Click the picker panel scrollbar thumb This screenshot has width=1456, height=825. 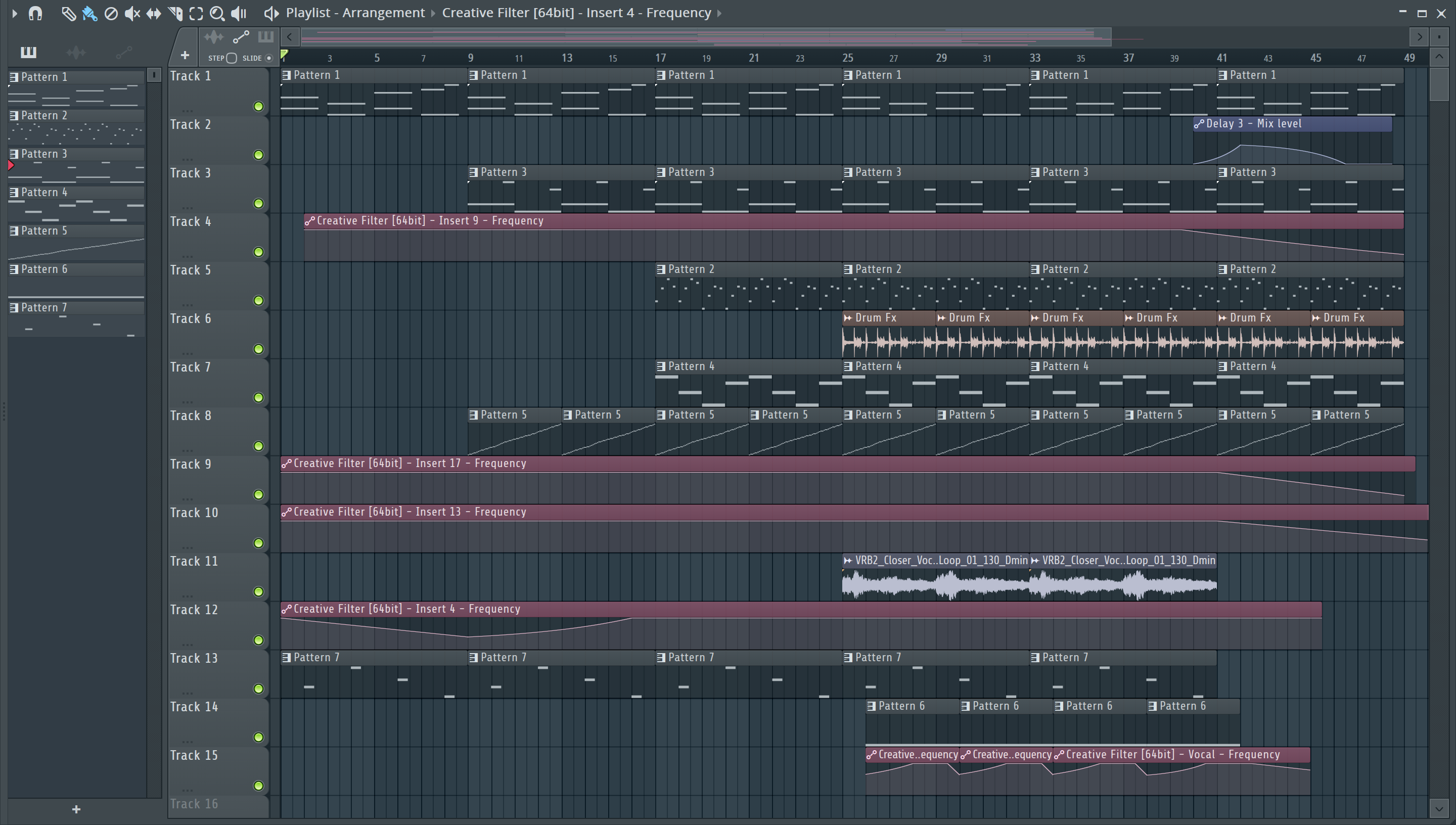click(x=154, y=75)
